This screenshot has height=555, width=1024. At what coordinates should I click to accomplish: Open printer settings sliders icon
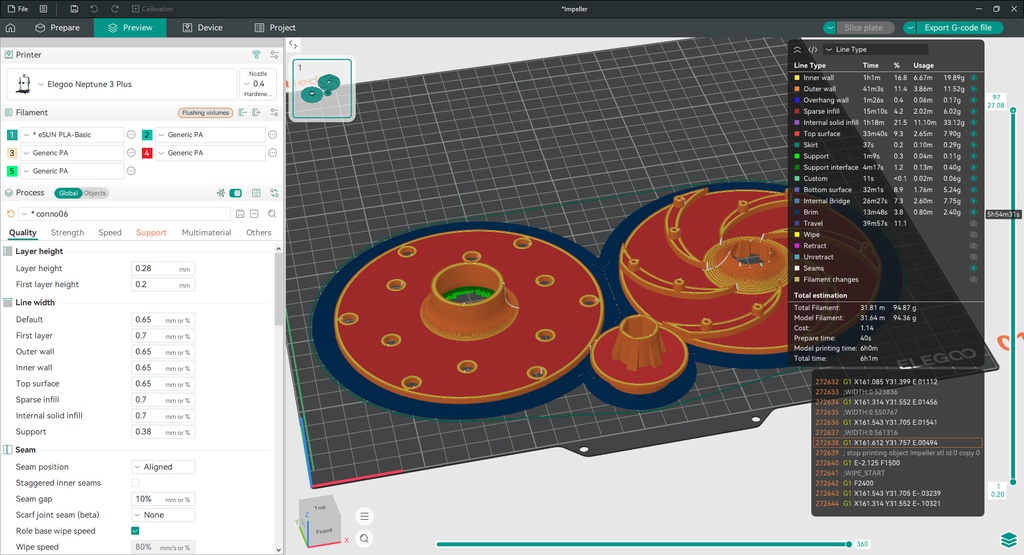[274, 55]
